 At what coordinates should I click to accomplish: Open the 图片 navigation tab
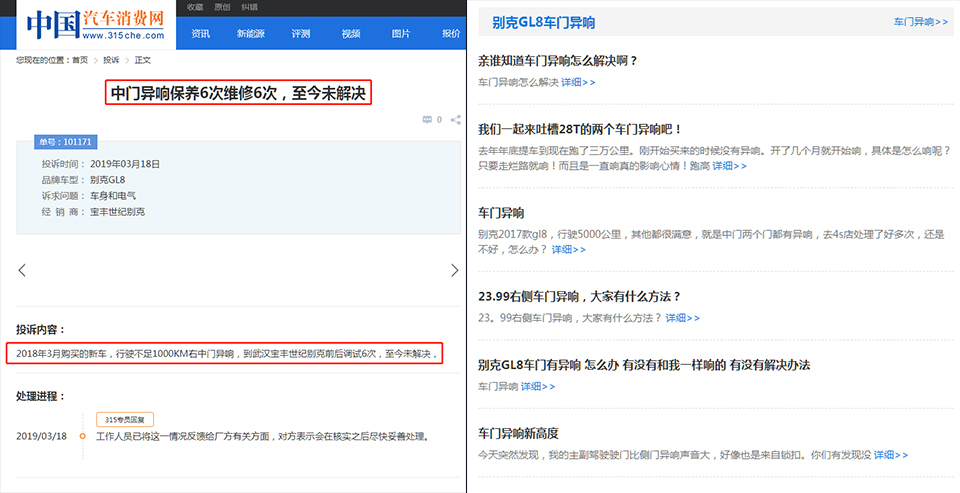pos(401,34)
